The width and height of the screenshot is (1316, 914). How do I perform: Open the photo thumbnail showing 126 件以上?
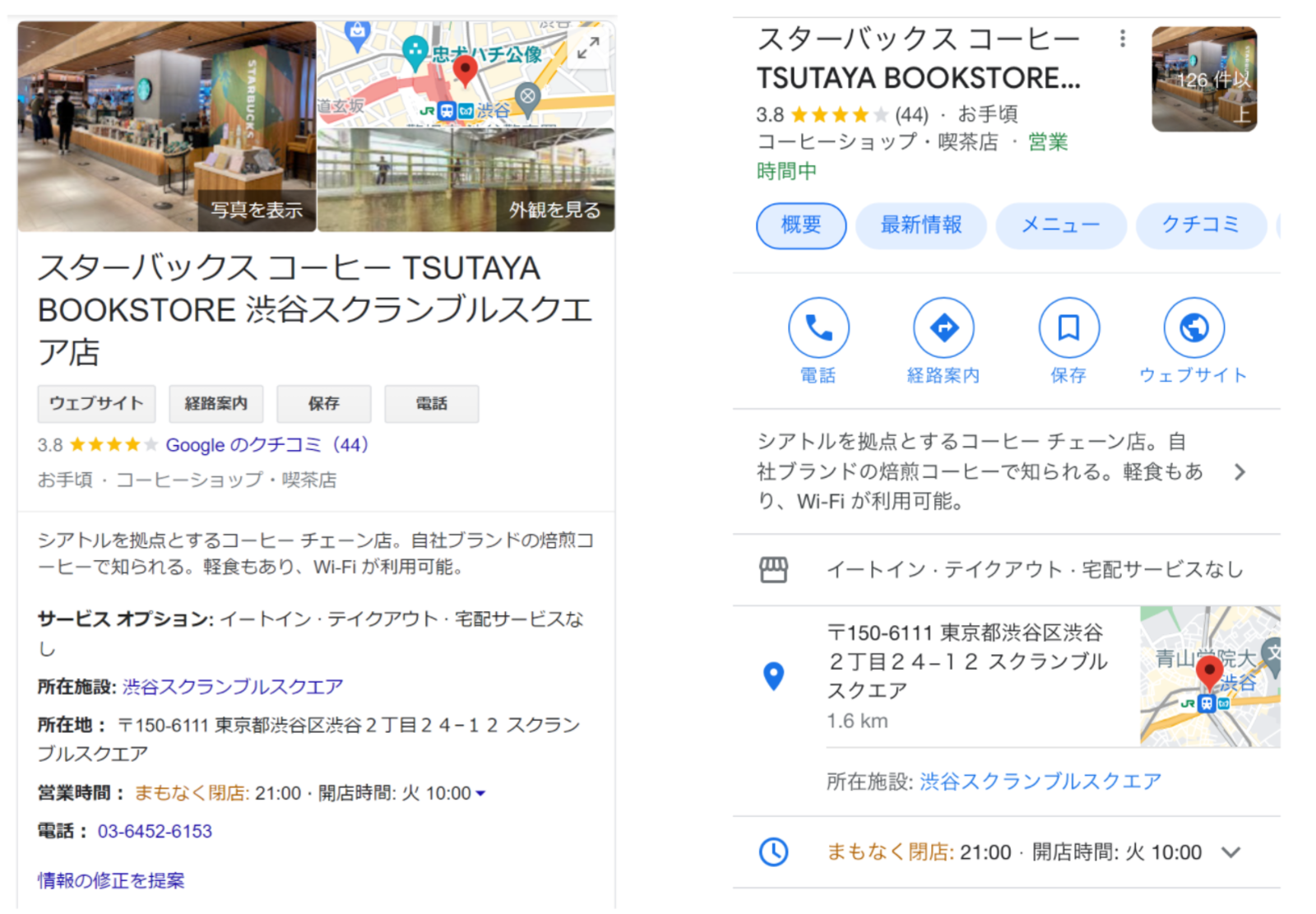1204,79
